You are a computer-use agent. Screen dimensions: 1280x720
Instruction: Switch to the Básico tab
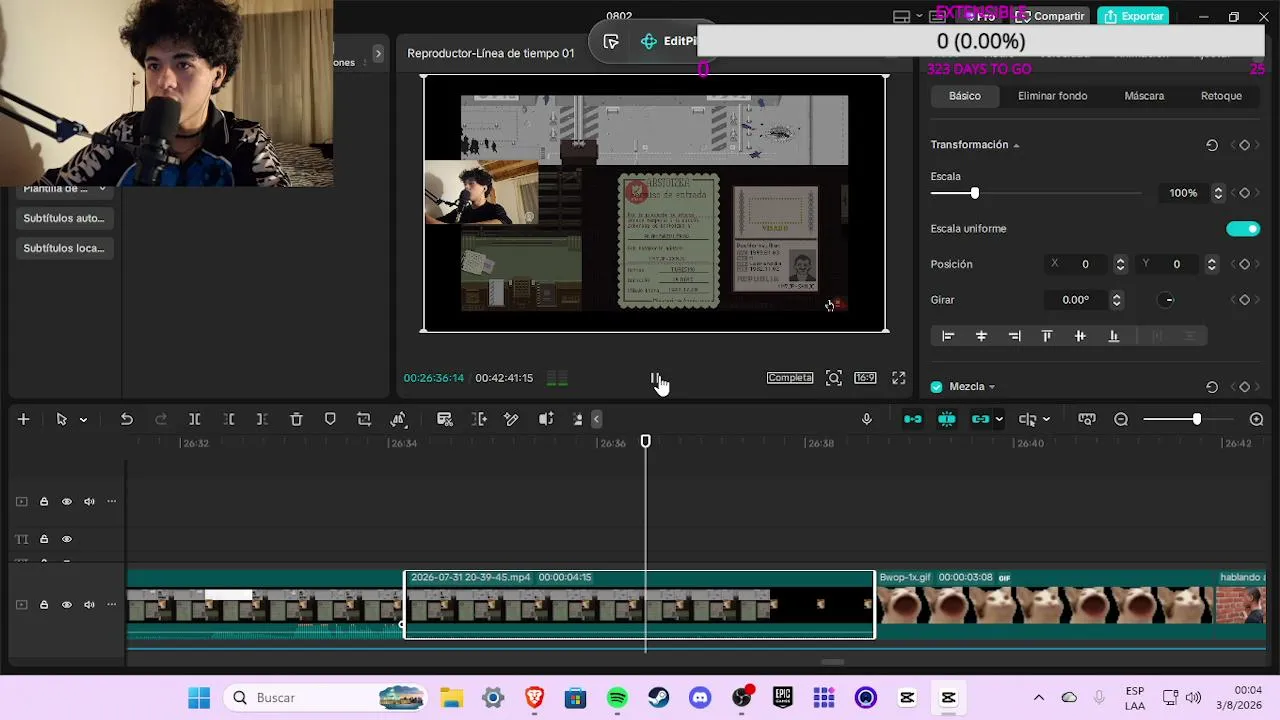point(965,96)
